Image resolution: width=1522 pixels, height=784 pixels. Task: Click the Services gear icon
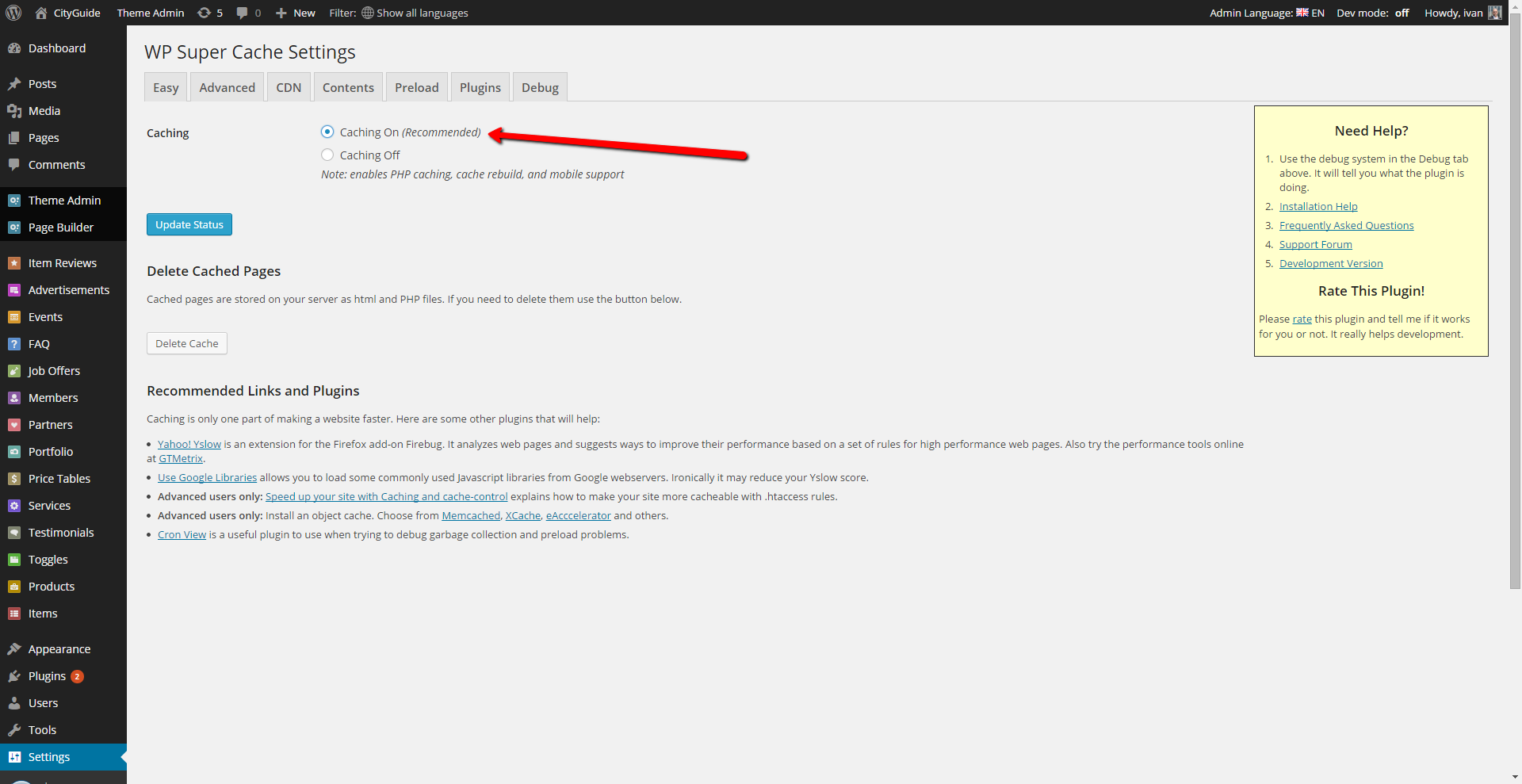point(14,506)
